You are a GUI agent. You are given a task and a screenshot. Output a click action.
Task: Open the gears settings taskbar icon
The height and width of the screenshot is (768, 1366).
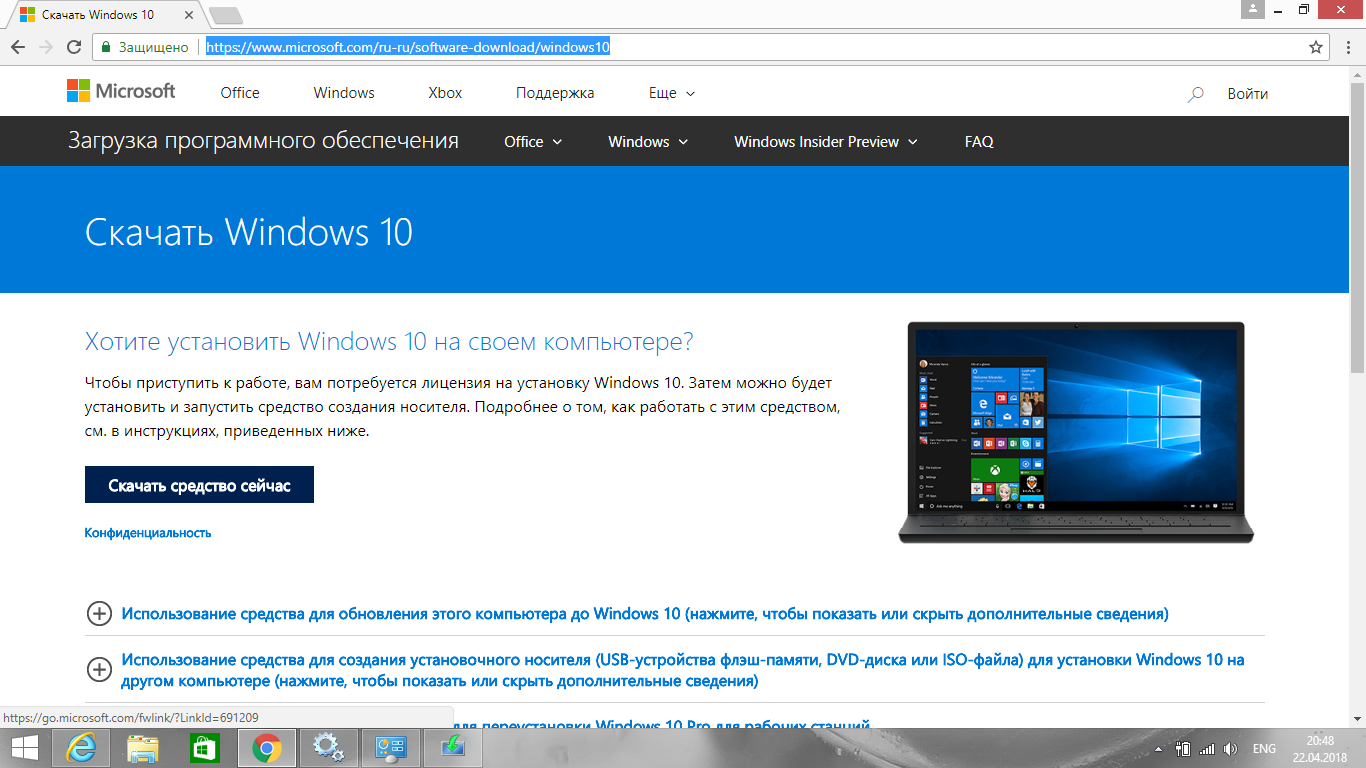tap(327, 748)
